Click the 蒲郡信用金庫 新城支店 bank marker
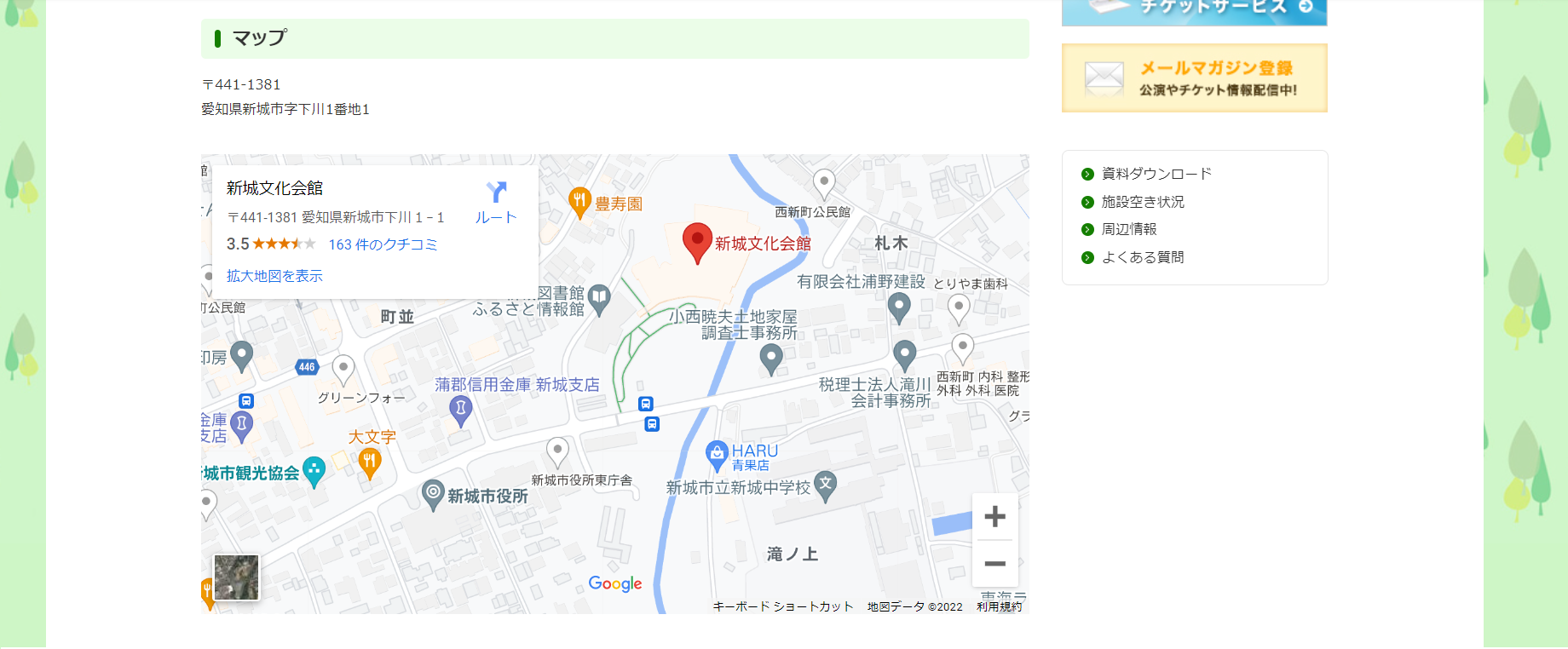 pos(461,411)
